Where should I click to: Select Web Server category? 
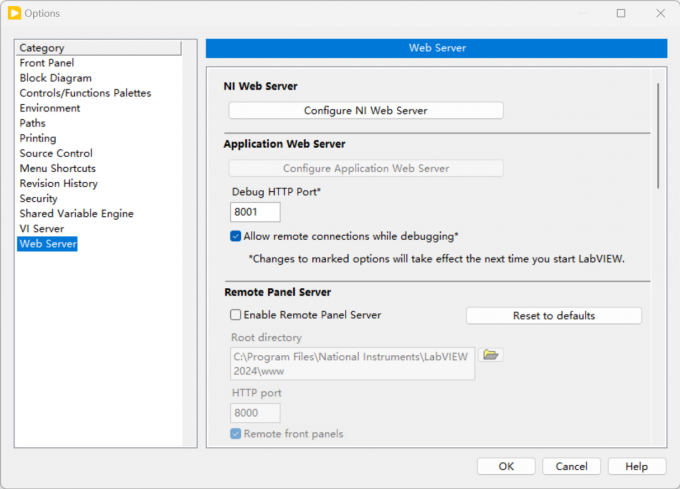[x=48, y=244]
